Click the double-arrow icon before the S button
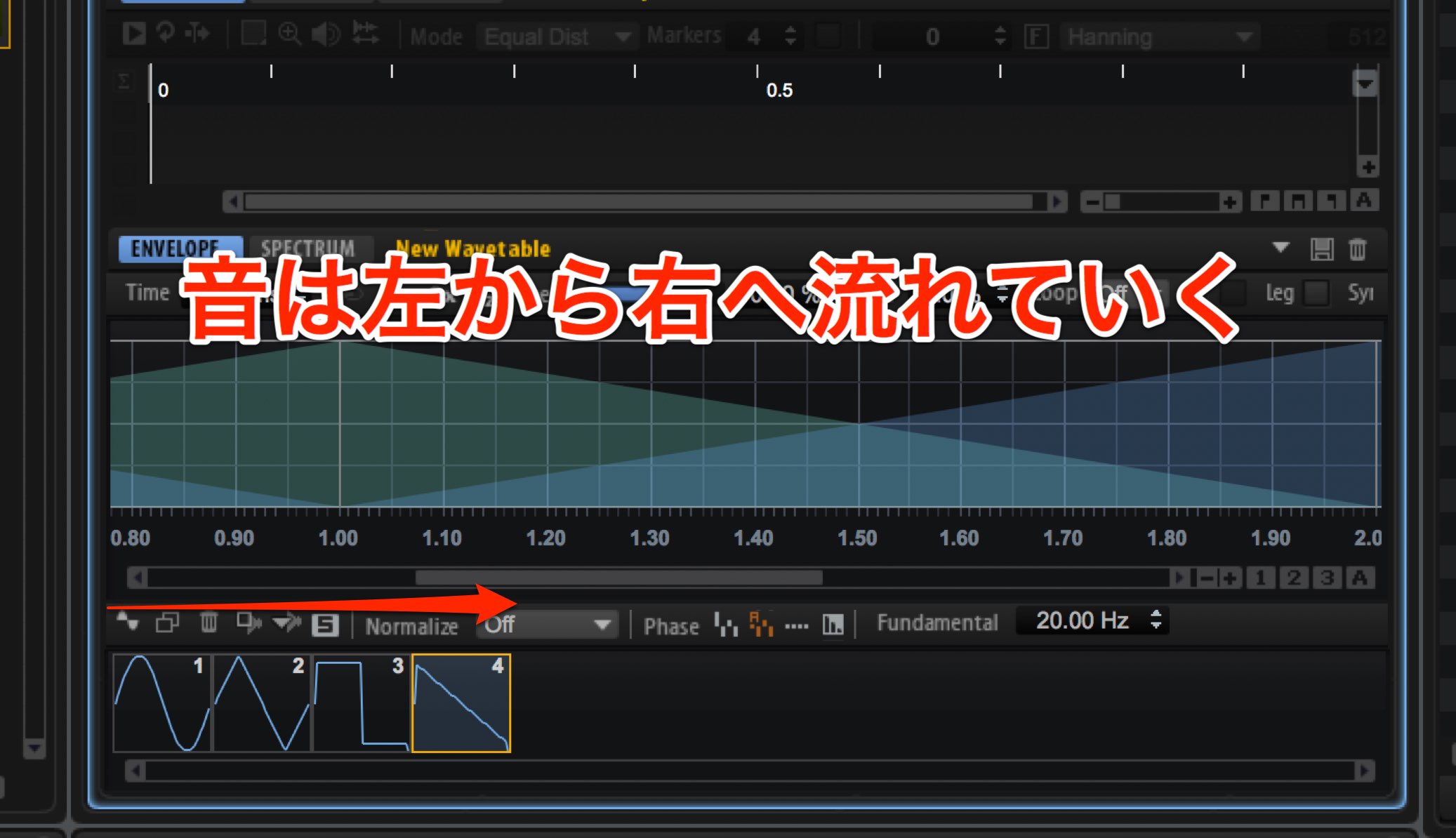1456x838 pixels. pos(286,623)
